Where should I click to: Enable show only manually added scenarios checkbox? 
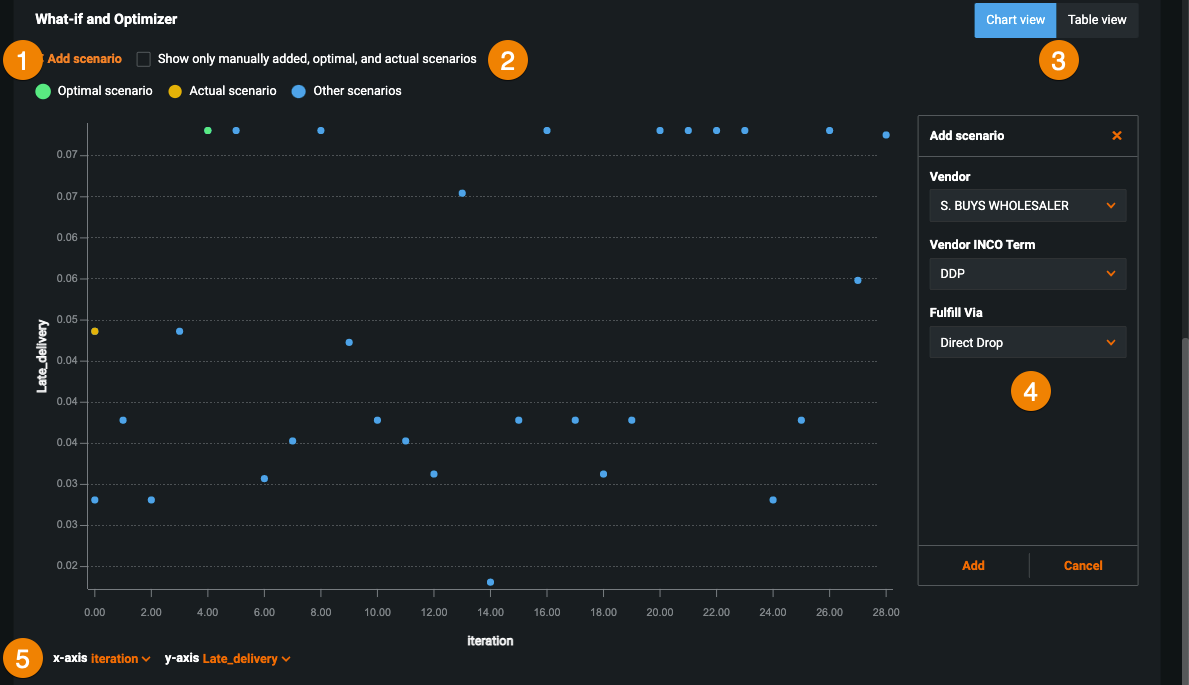tap(144, 59)
